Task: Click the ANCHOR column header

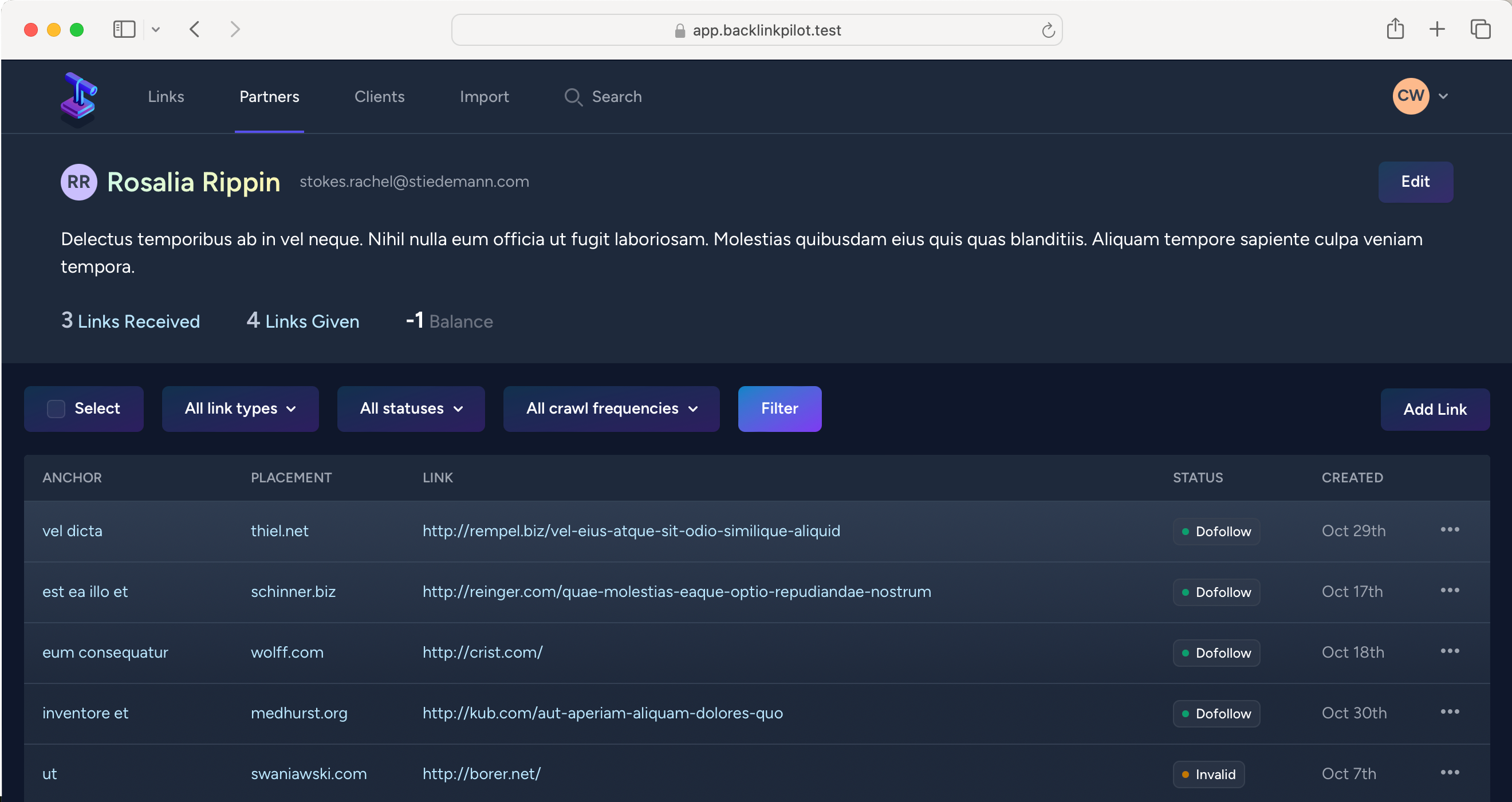Action: 72,477
